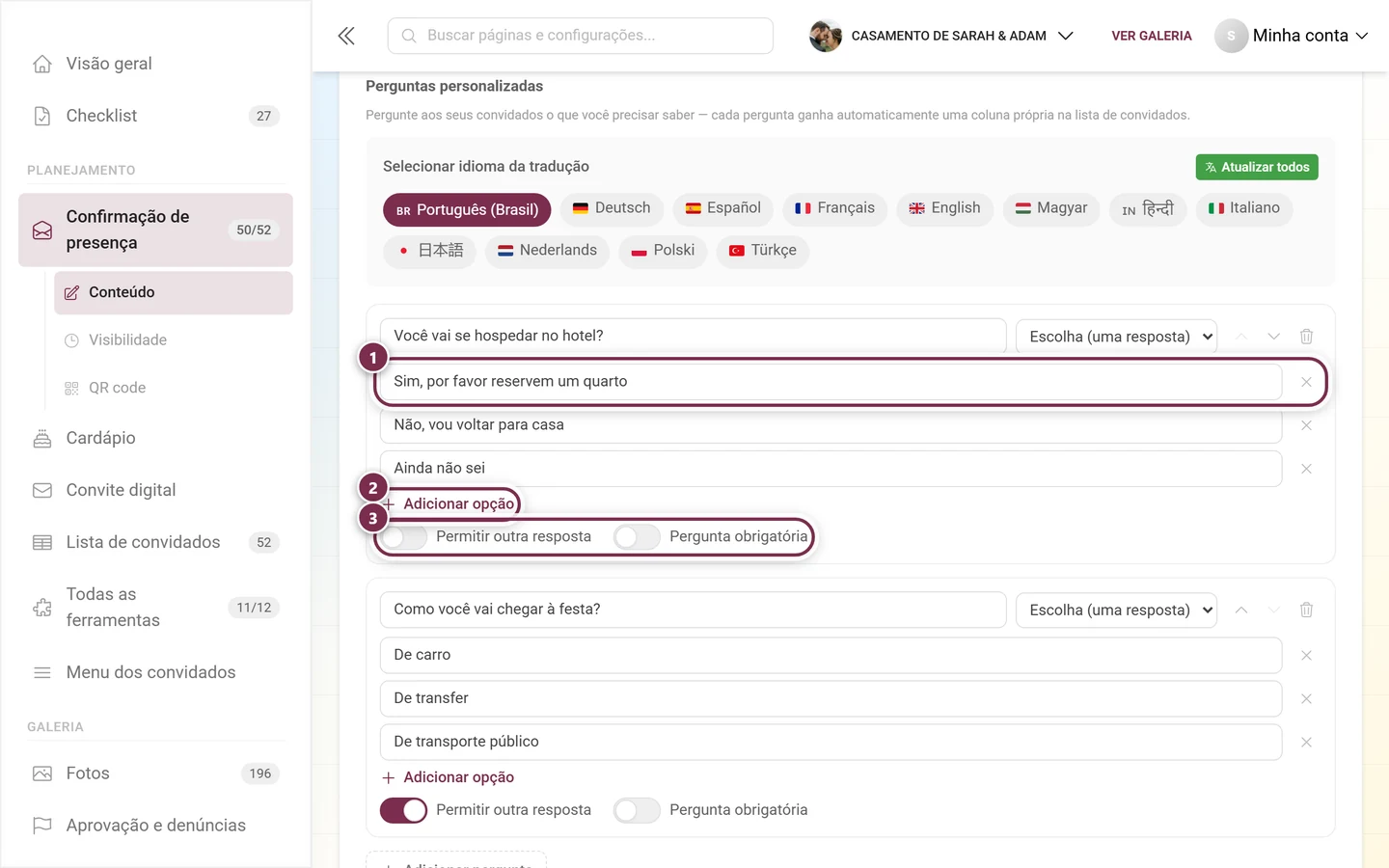Select Español translation language

[723, 208]
